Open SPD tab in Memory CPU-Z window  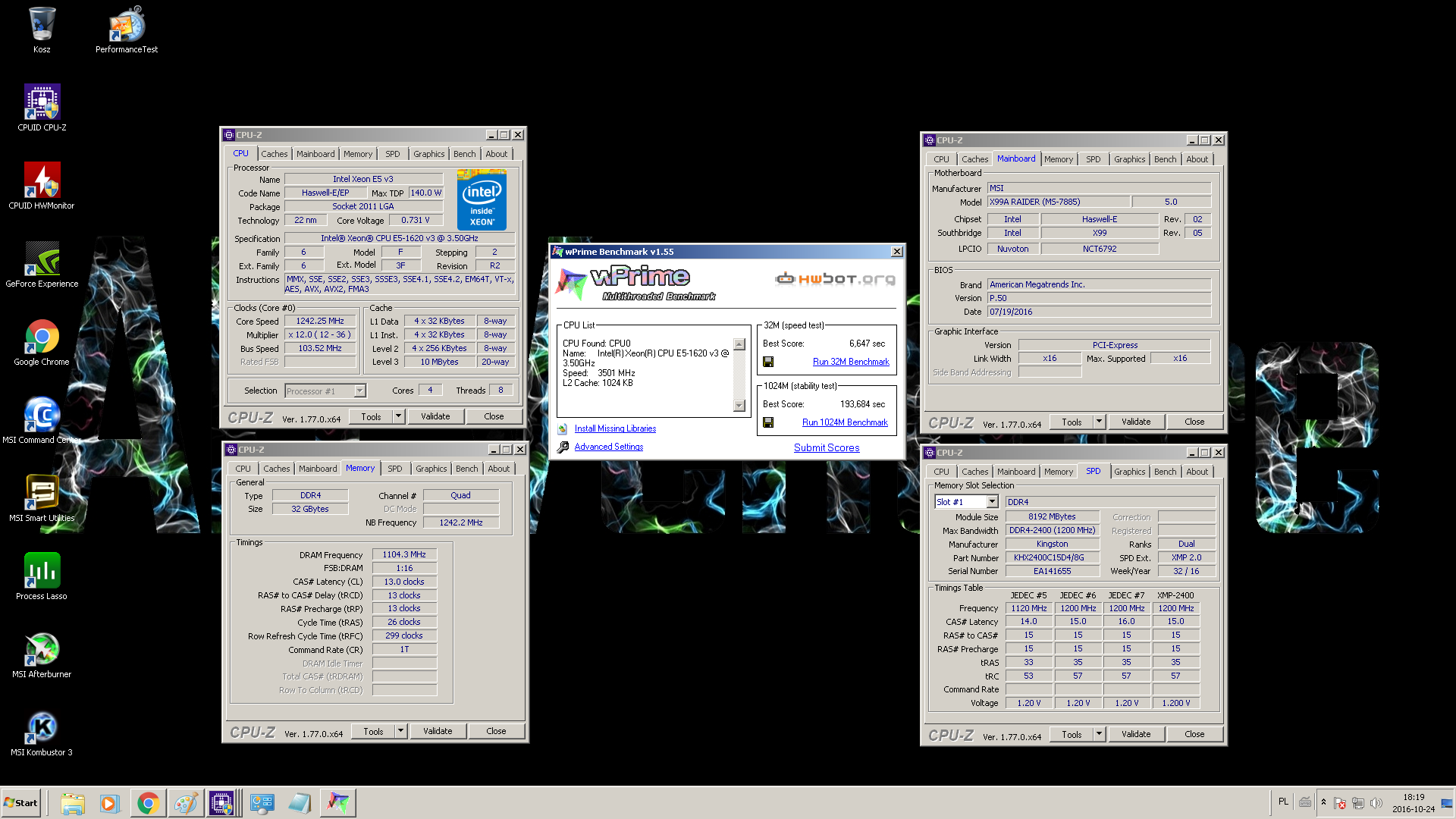[x=395, y=469]
